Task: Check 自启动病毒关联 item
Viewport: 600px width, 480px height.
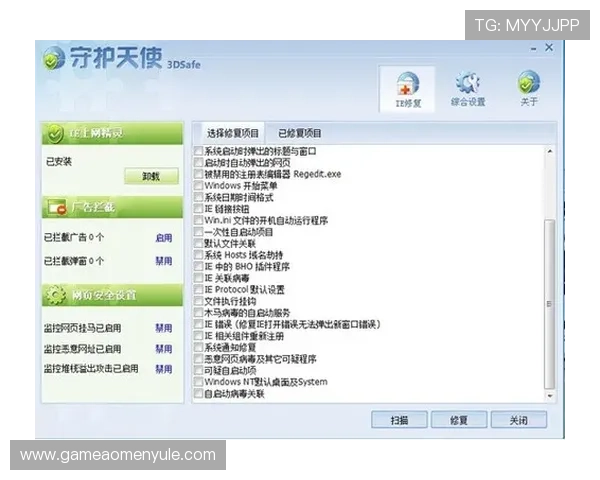Action: pyautogui.click(x=198, y=393)
